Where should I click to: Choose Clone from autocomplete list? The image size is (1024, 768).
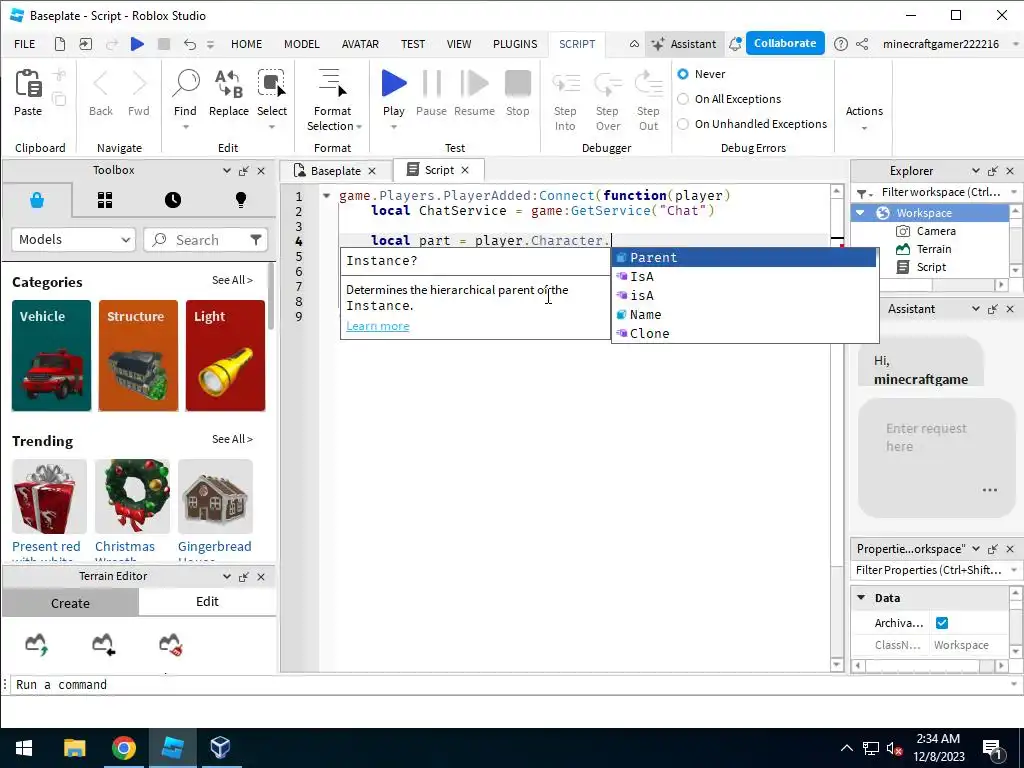coord(743,333)
